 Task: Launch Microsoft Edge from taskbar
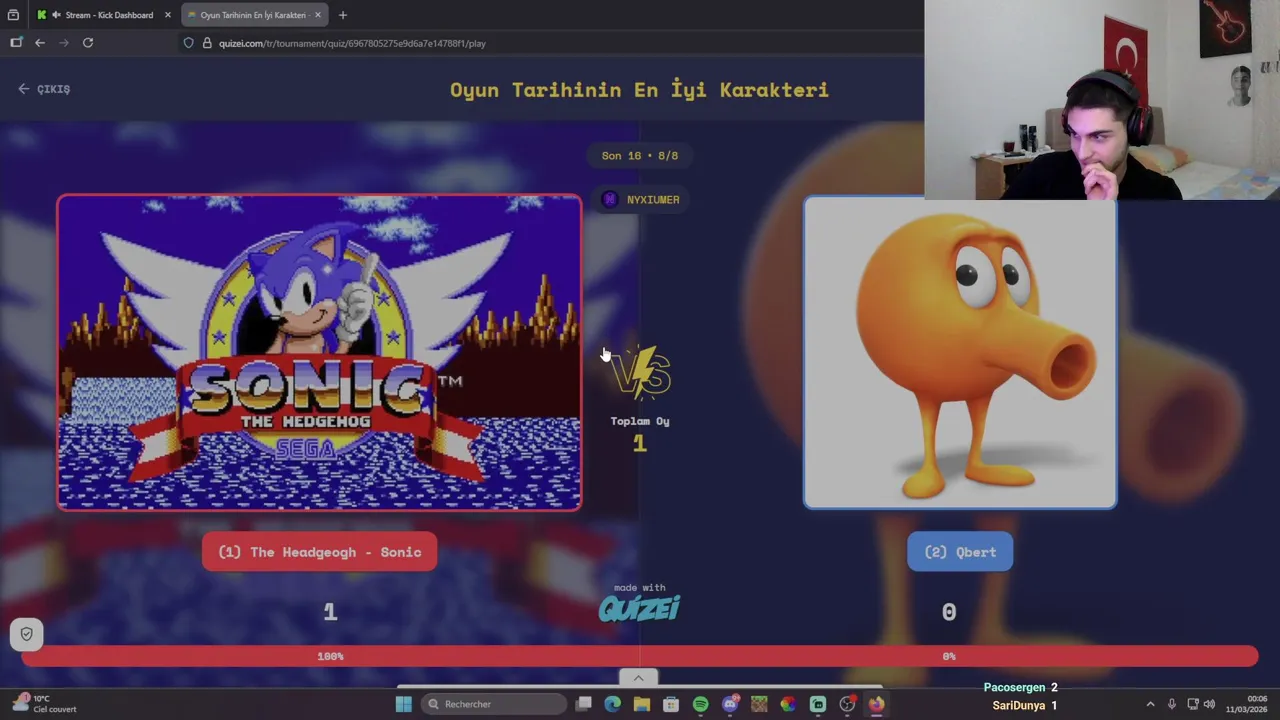613,704
